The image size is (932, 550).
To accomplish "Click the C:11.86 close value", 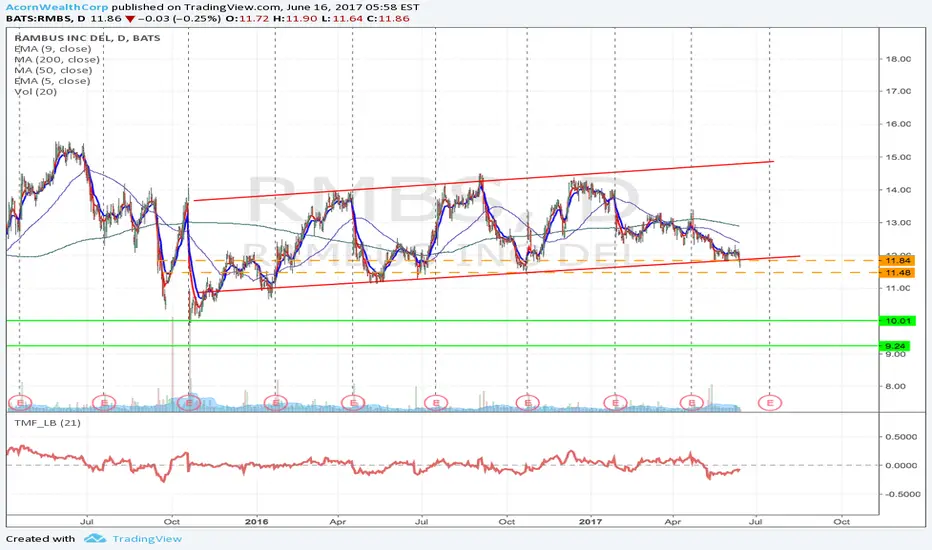I will pyautogui.click(x=388, y=18).
